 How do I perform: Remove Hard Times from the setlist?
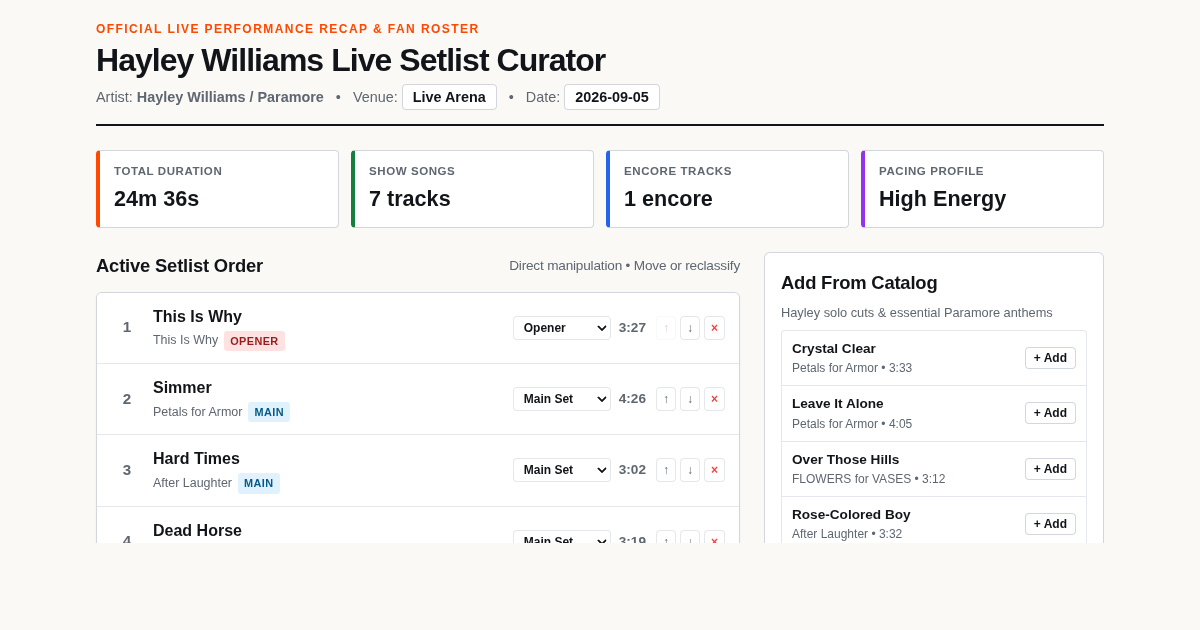[x=714, y=470]
